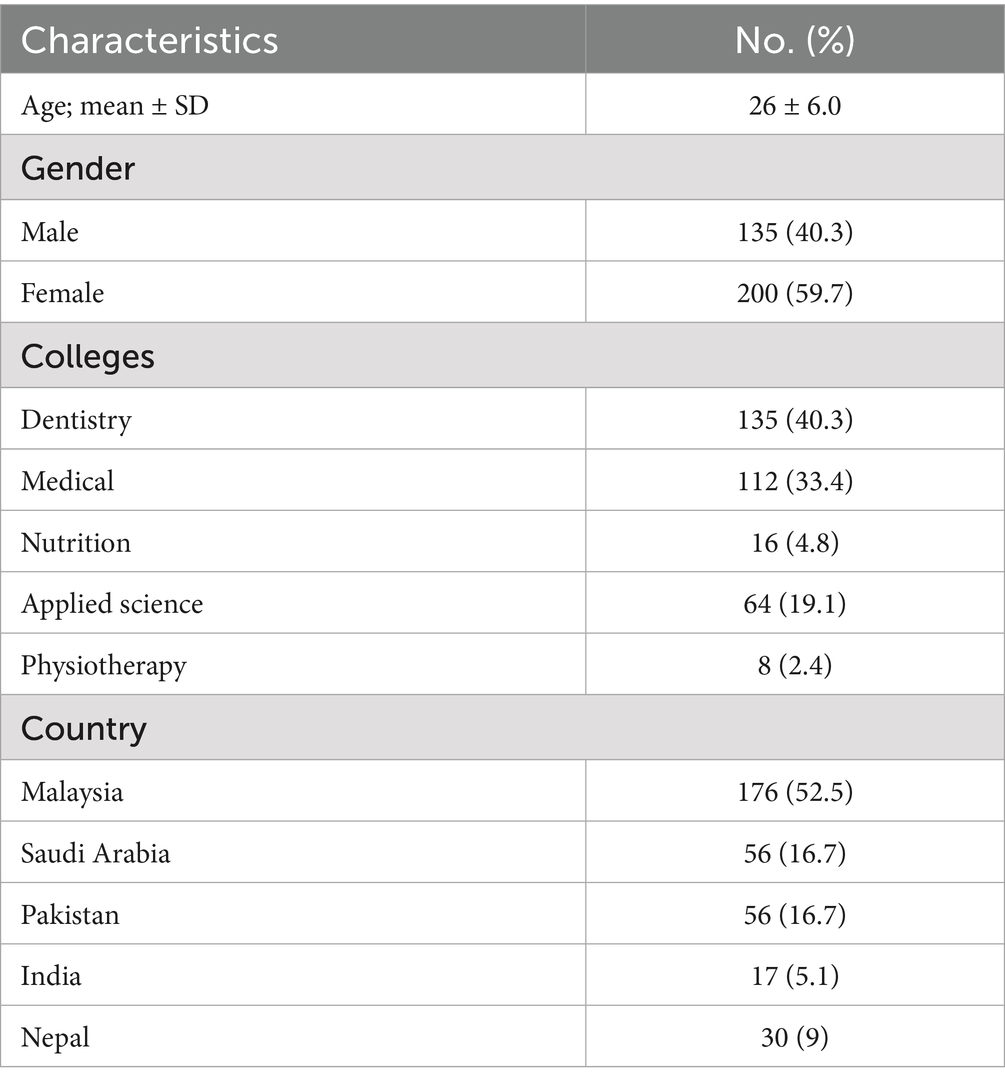This screenshot has width=1005, height=1085.
Task: Click the Dentistry row label
Action: click(x=76, y=420)
